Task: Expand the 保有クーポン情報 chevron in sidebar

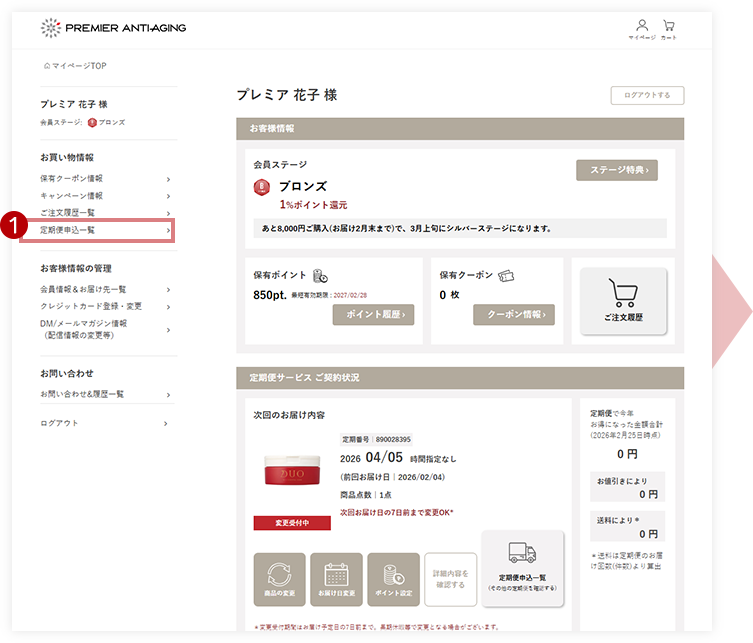Action: (x=168, y=179)
